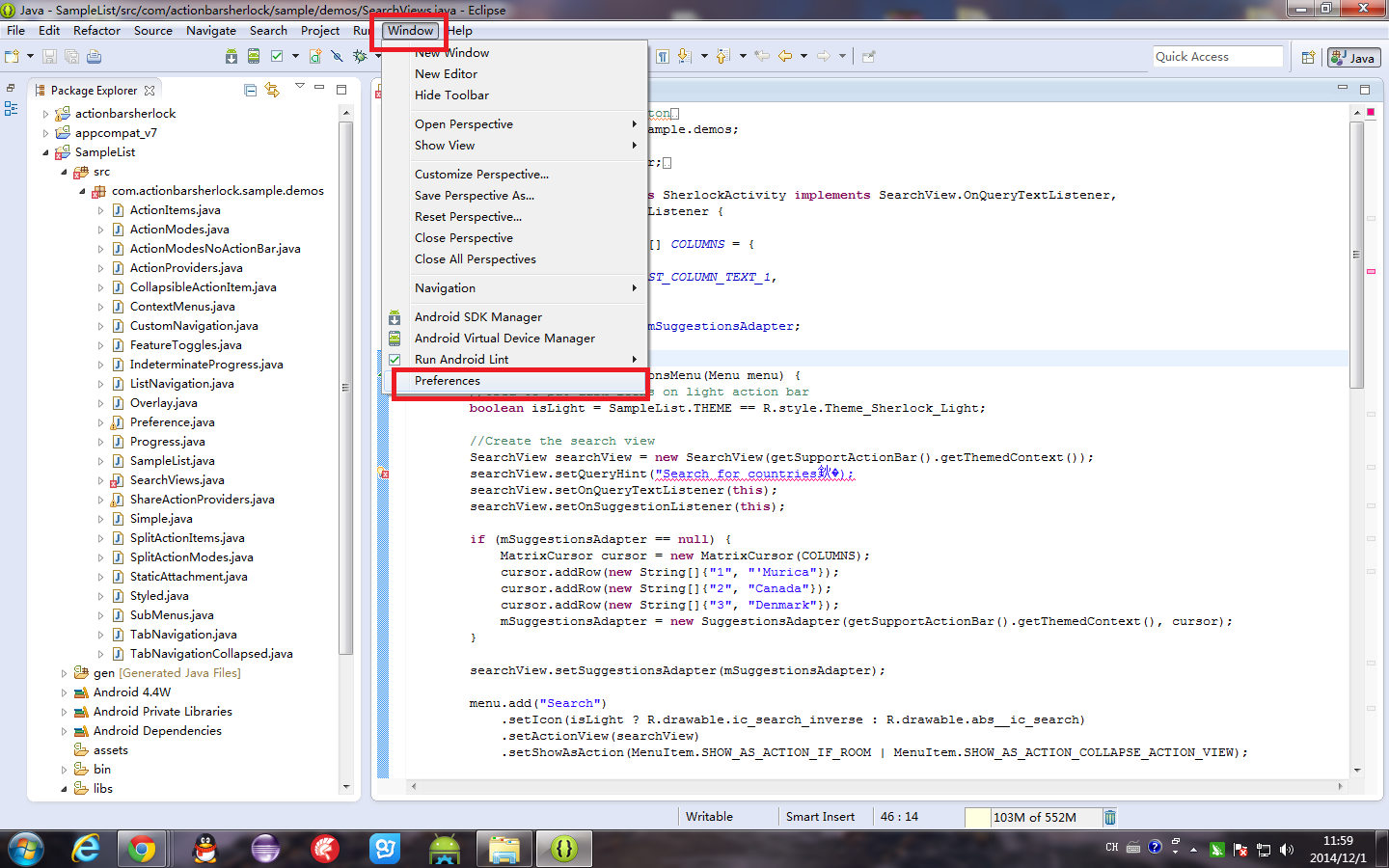This screenshot has height=868, width=1389.
Task: Click the Print toolbar icon
Action: 94,57
